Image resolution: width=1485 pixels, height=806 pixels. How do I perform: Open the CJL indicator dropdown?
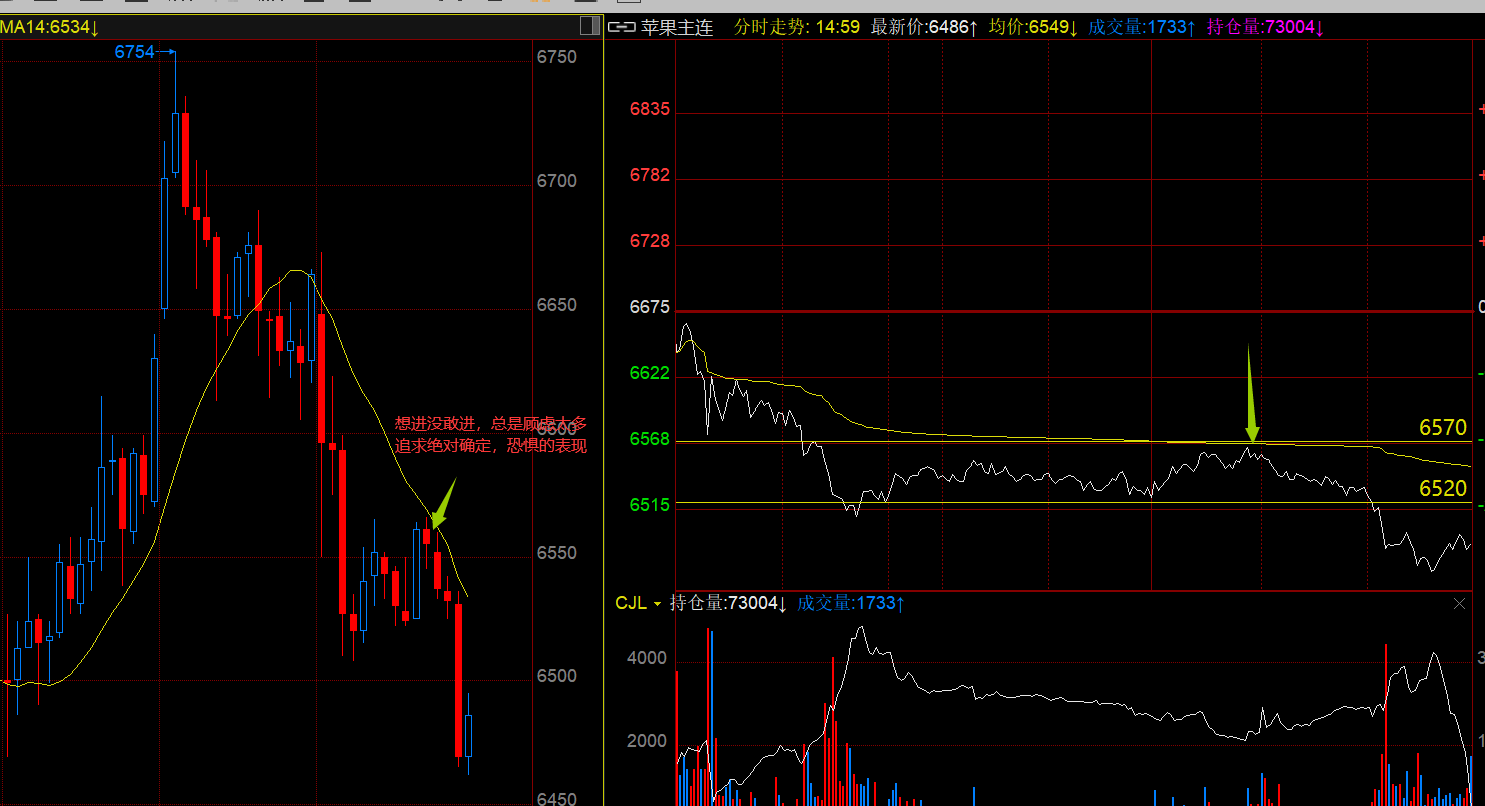click(657, 604)
